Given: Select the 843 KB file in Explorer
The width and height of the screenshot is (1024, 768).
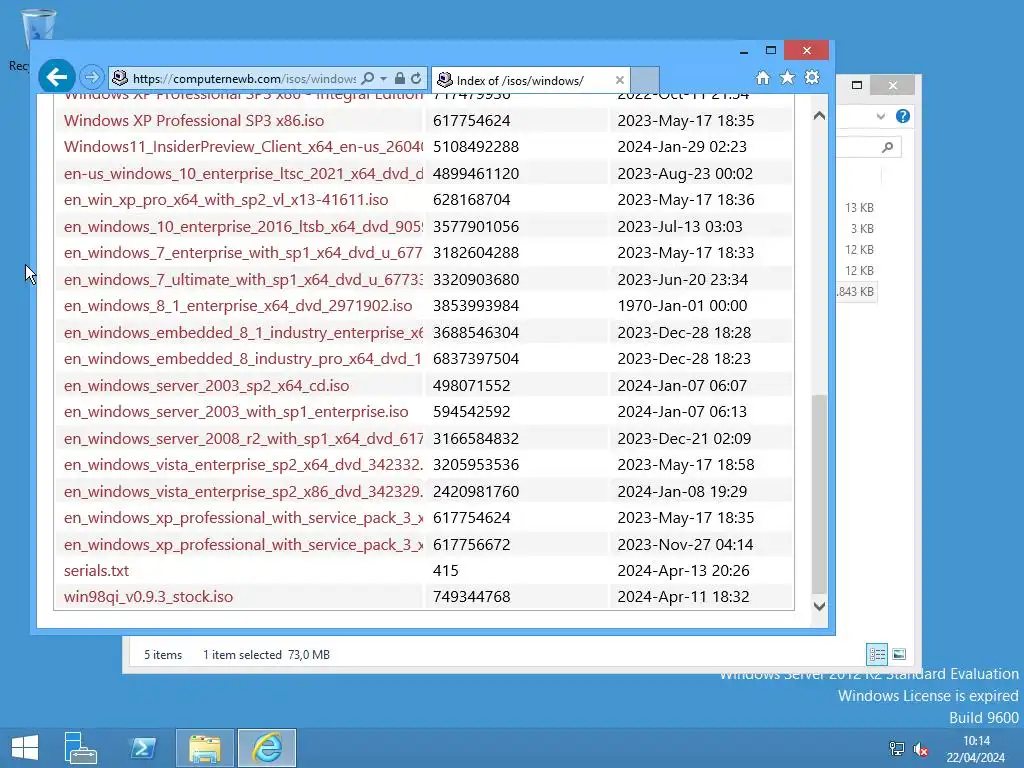Looking at the screenshot, I should (x=856, y=291).
